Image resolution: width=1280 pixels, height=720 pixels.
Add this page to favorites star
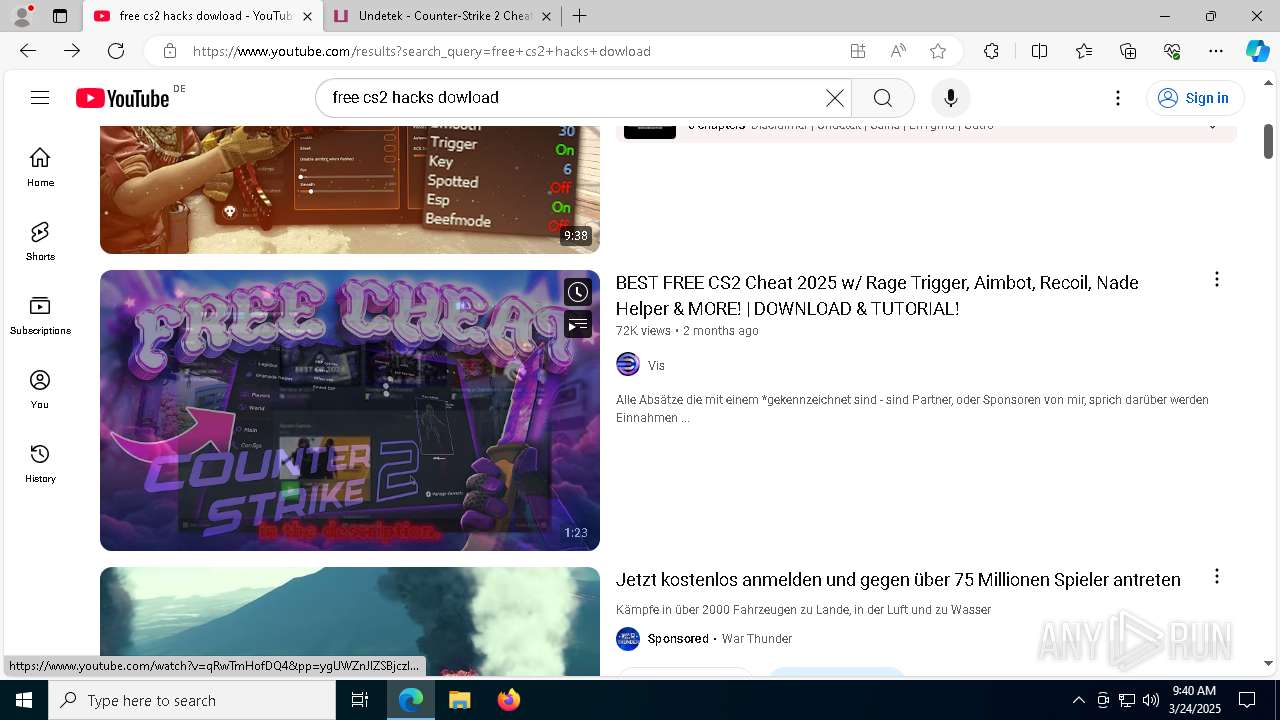tap(937, 51)
